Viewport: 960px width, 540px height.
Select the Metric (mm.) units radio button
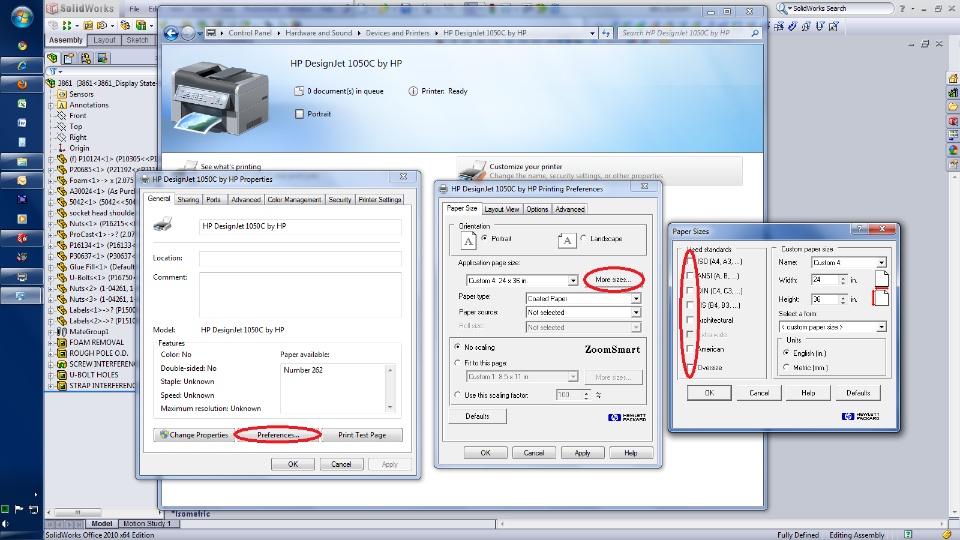tap(787, 367)
